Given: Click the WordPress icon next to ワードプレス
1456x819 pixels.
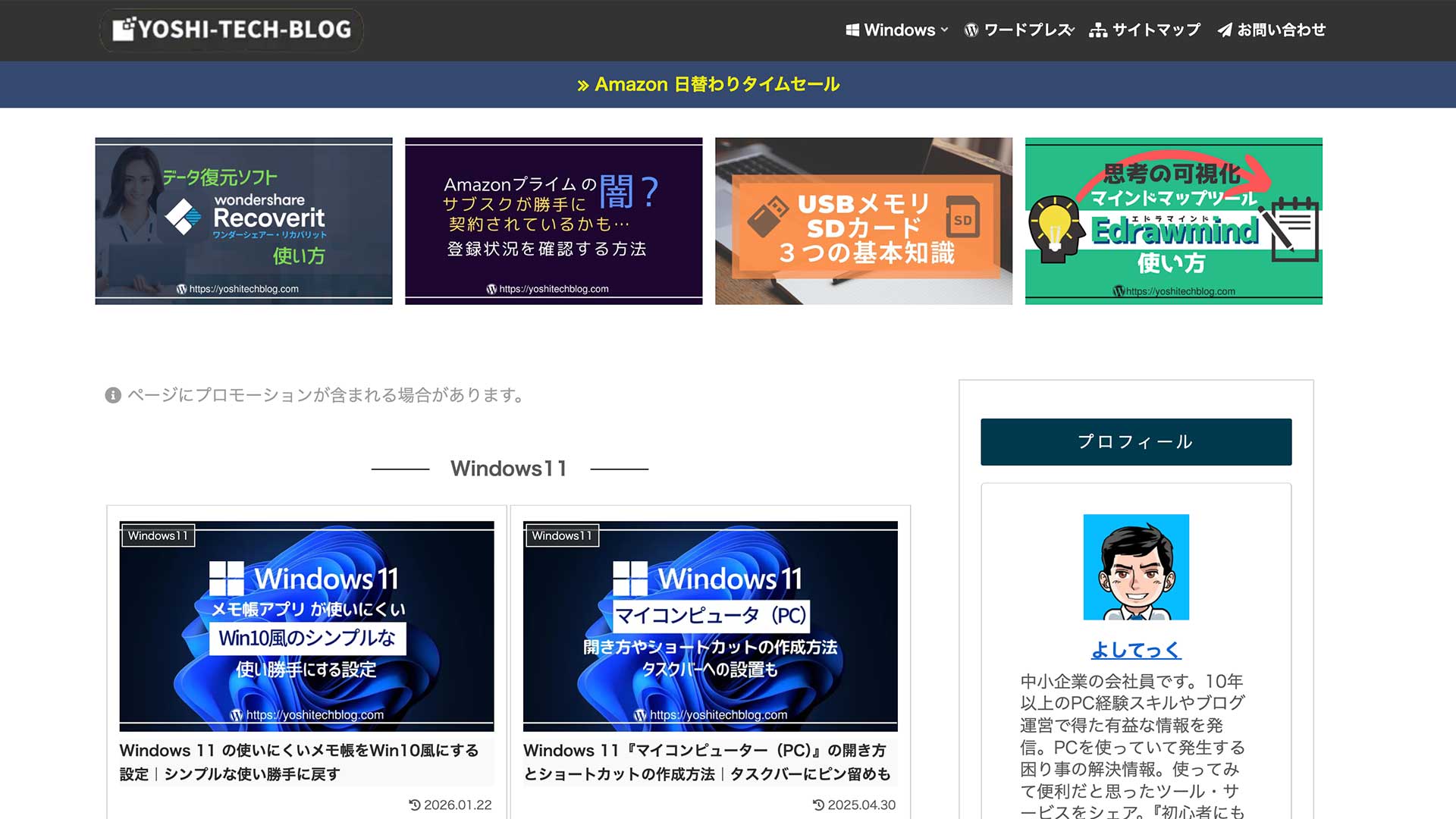Looking at the screenshot, I should (971, 30).
